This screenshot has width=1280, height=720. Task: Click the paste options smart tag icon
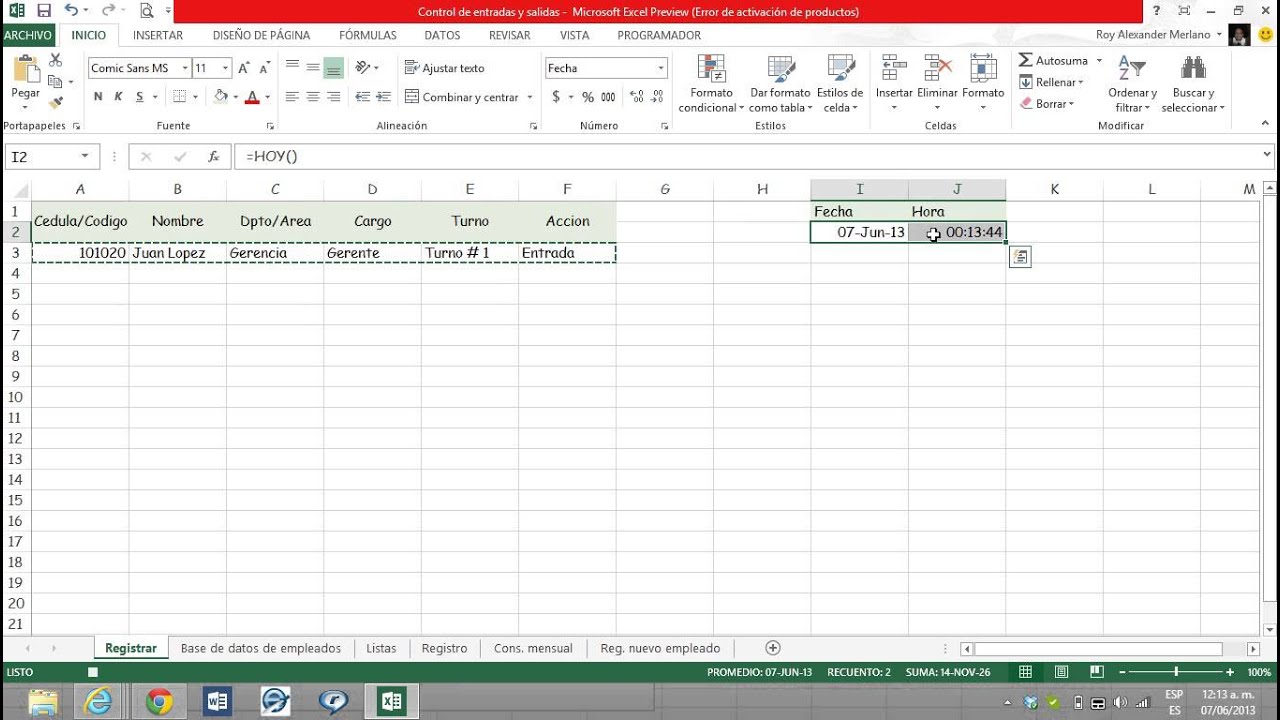1020,257
